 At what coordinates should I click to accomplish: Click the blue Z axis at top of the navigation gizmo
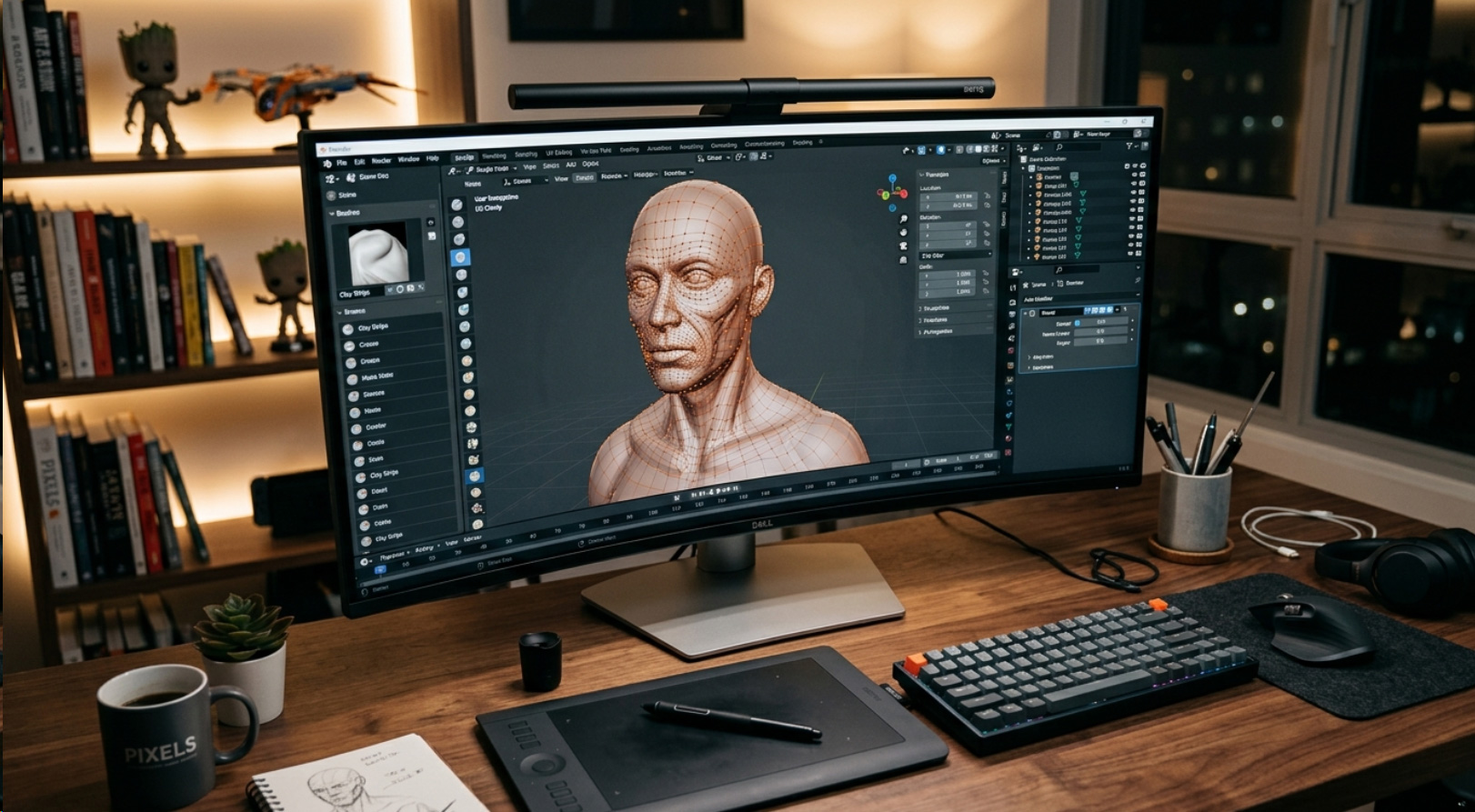pos(892,178)
